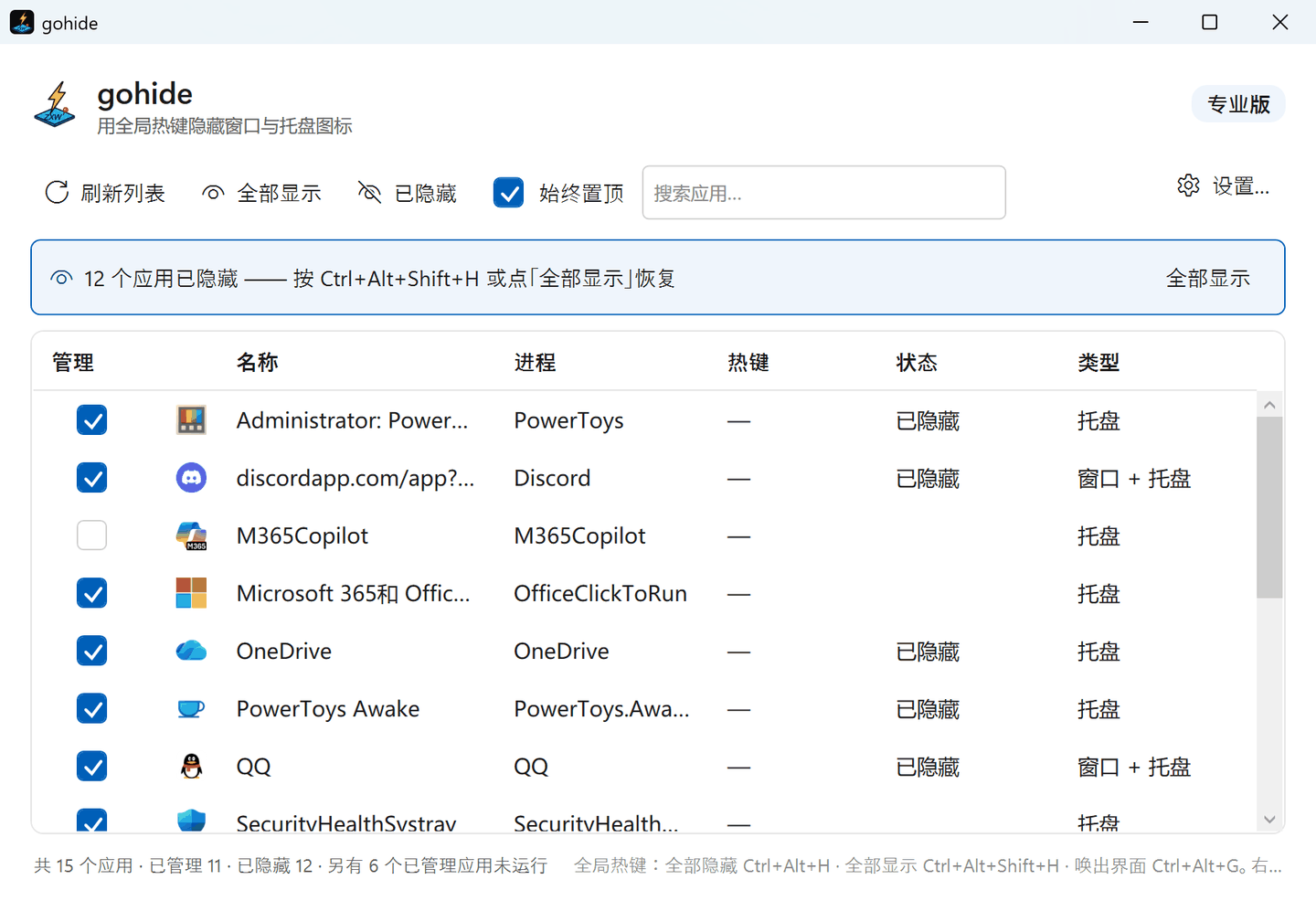Click 已隐藏 status in the OneDrive row
Viewport: 1316px width, 901px height.
click(928, 651)
